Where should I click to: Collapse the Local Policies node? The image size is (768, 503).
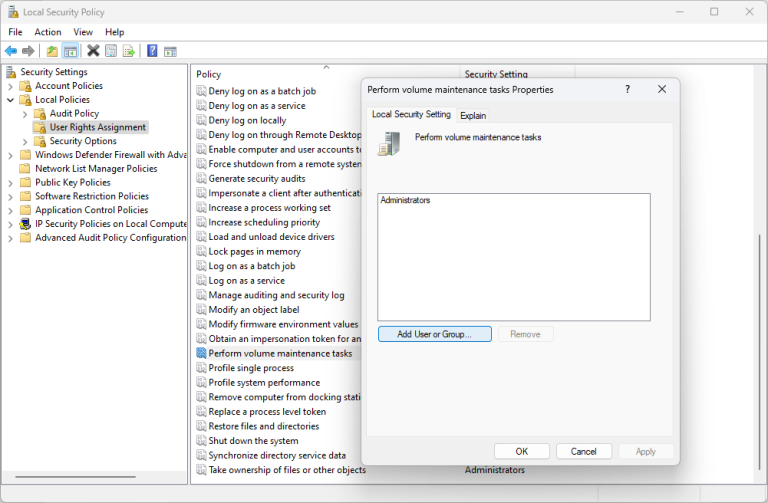(11, 100)
